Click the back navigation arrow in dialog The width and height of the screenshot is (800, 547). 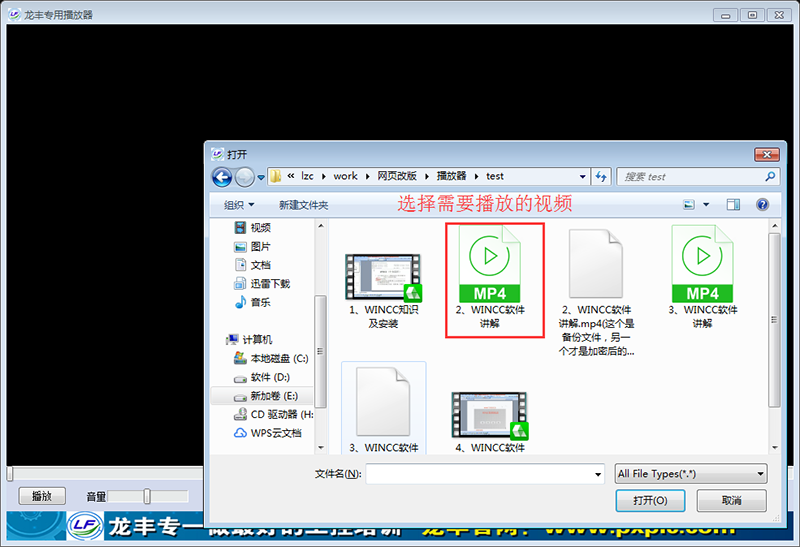pos(222,177)
